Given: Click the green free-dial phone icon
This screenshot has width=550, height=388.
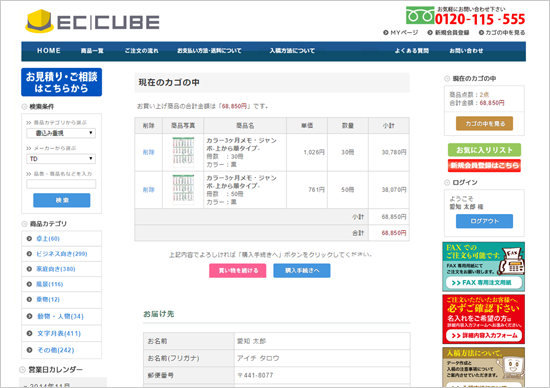Looking at the screenshot, I should (420, 15).
